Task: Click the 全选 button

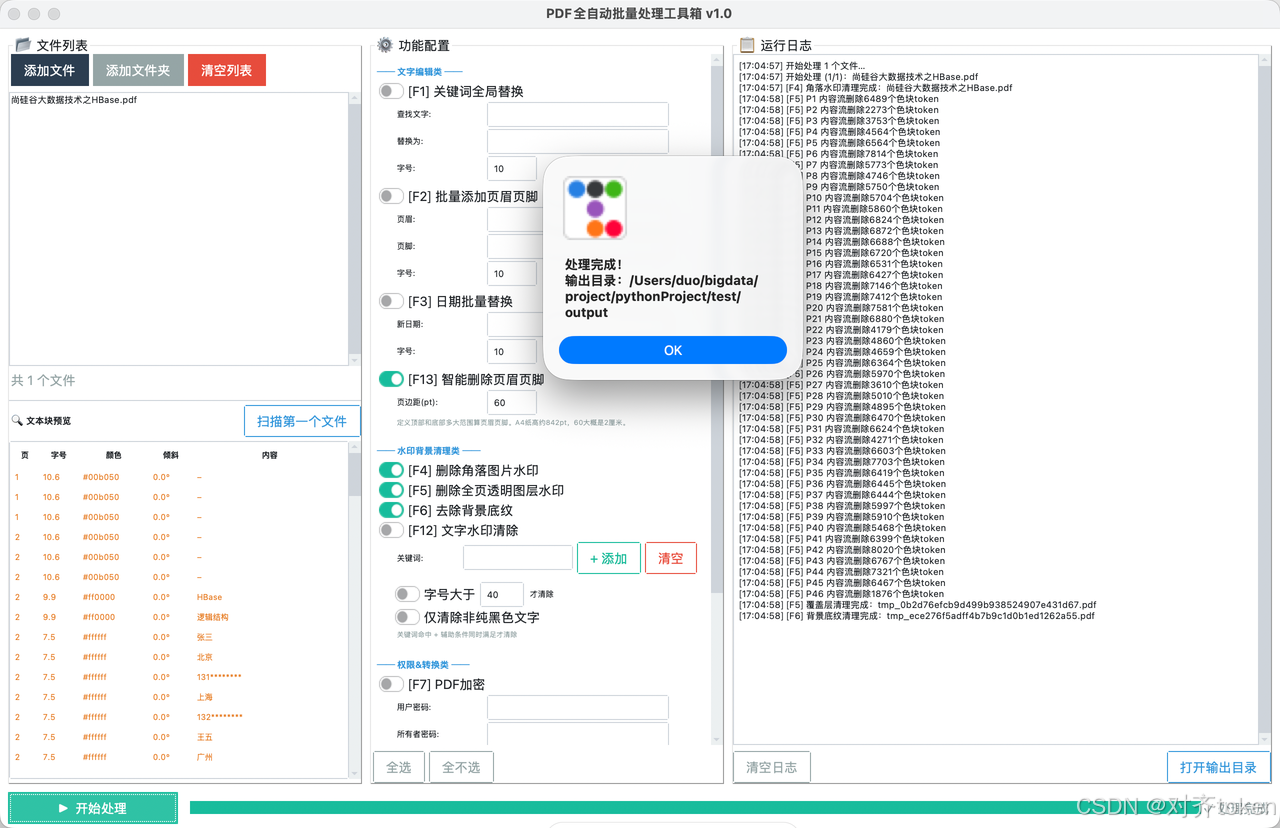Action: [x=398, y=767]
